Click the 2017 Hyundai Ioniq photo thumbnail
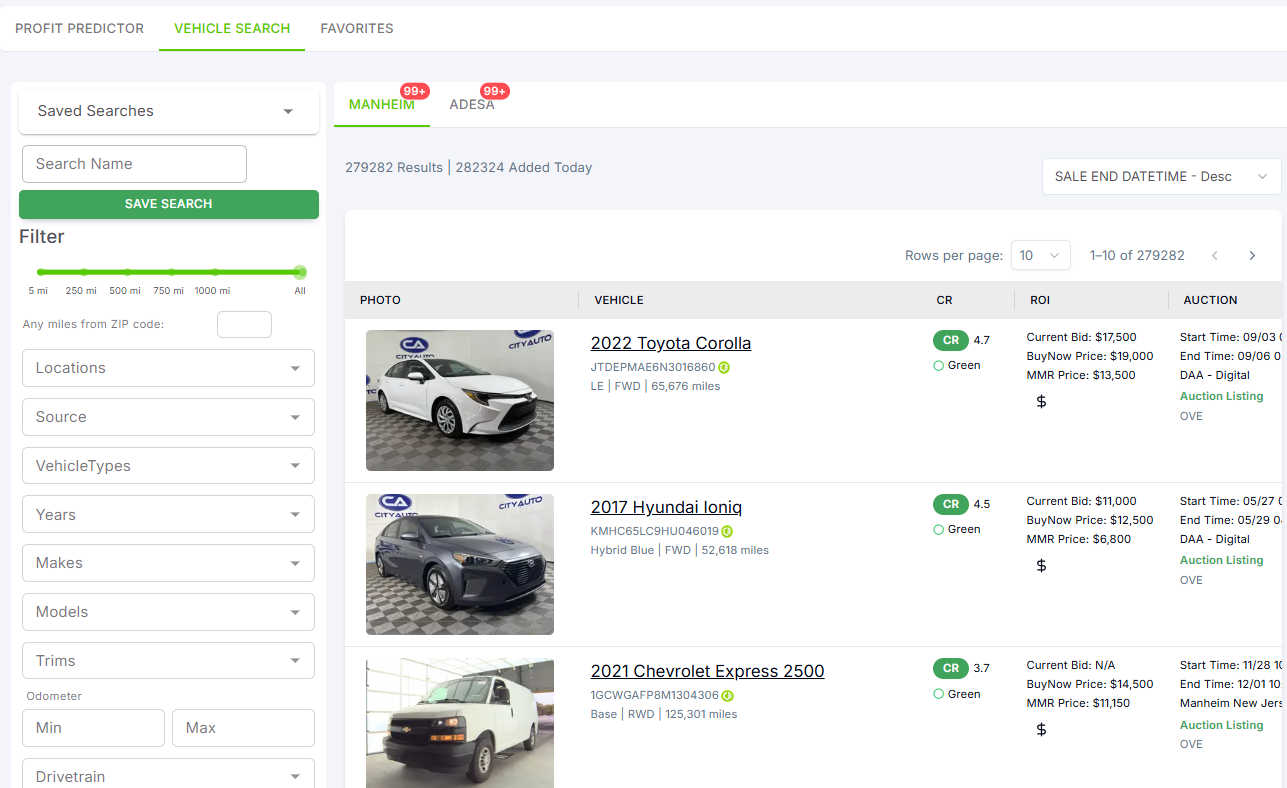1287x788 pixels. pos(460,564)
